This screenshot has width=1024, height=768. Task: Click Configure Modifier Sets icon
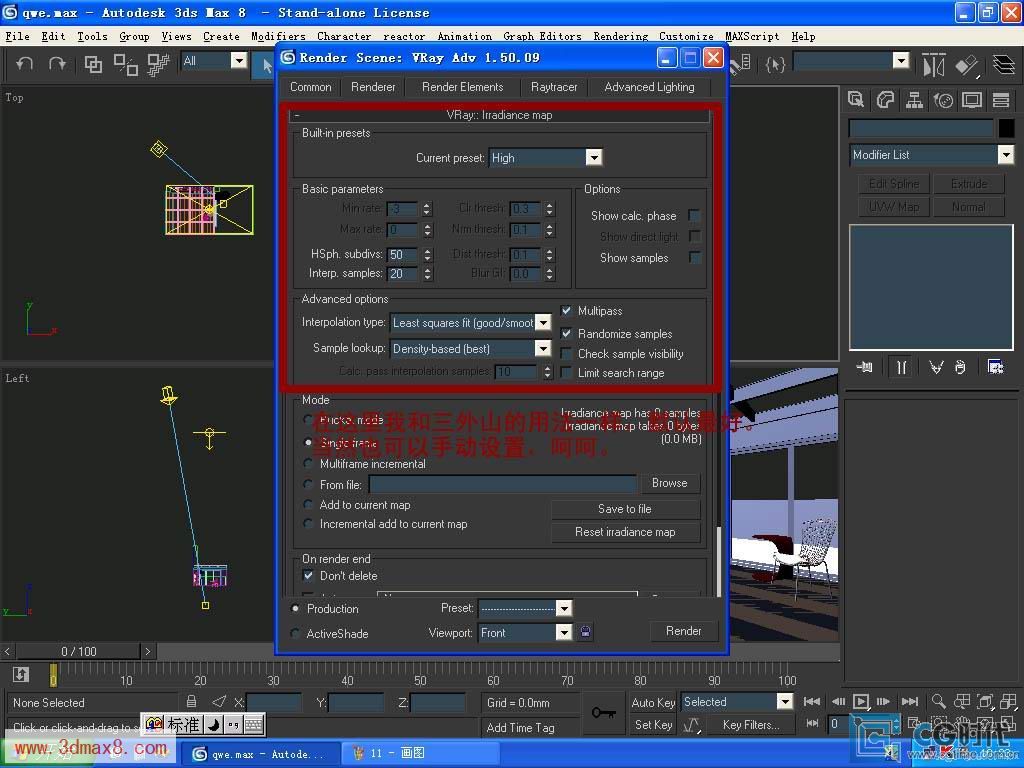[995, 367]
